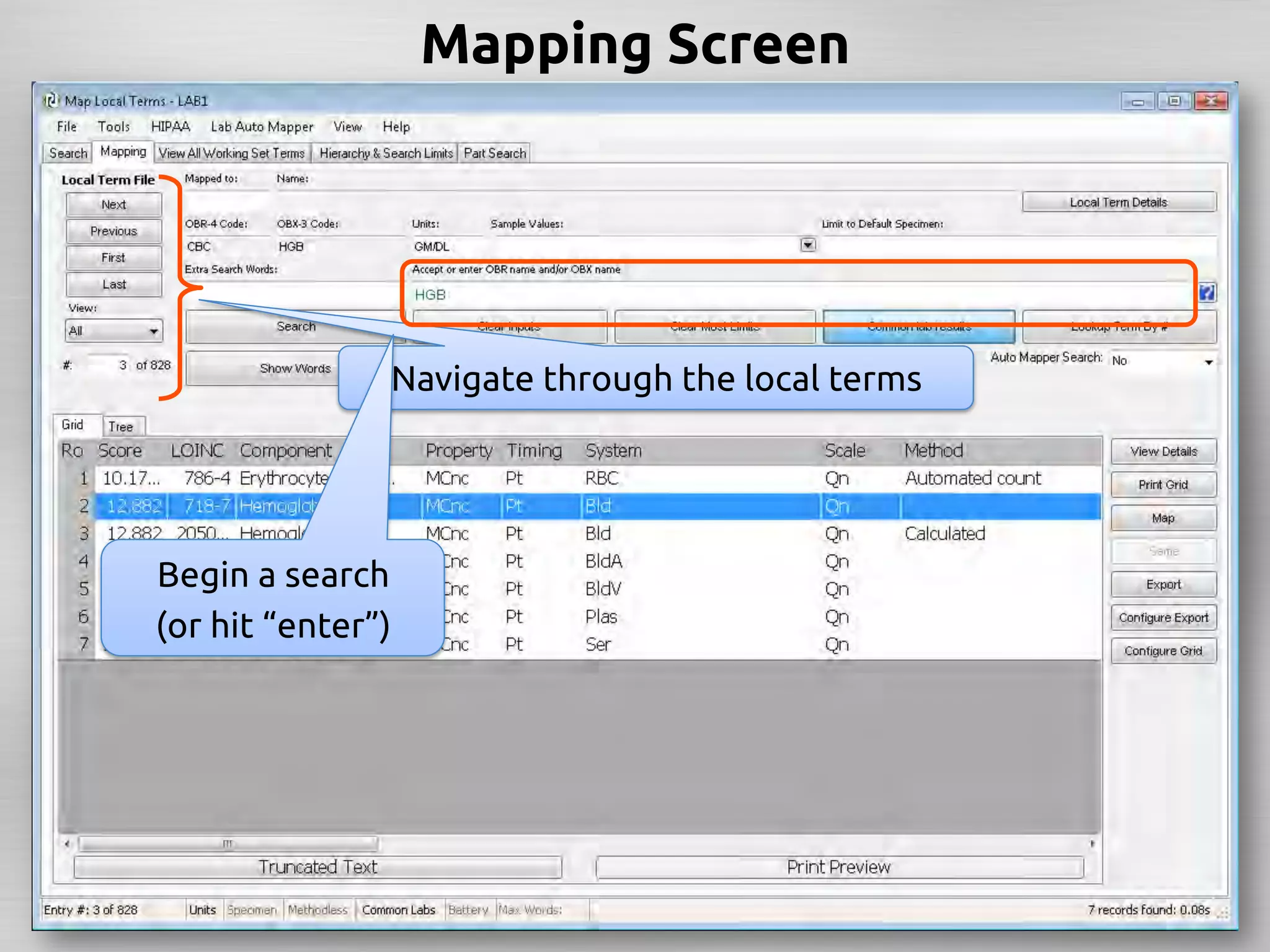Screen dimensions: 1270x952
Task: Click the Search button
Action: point(296,327)
